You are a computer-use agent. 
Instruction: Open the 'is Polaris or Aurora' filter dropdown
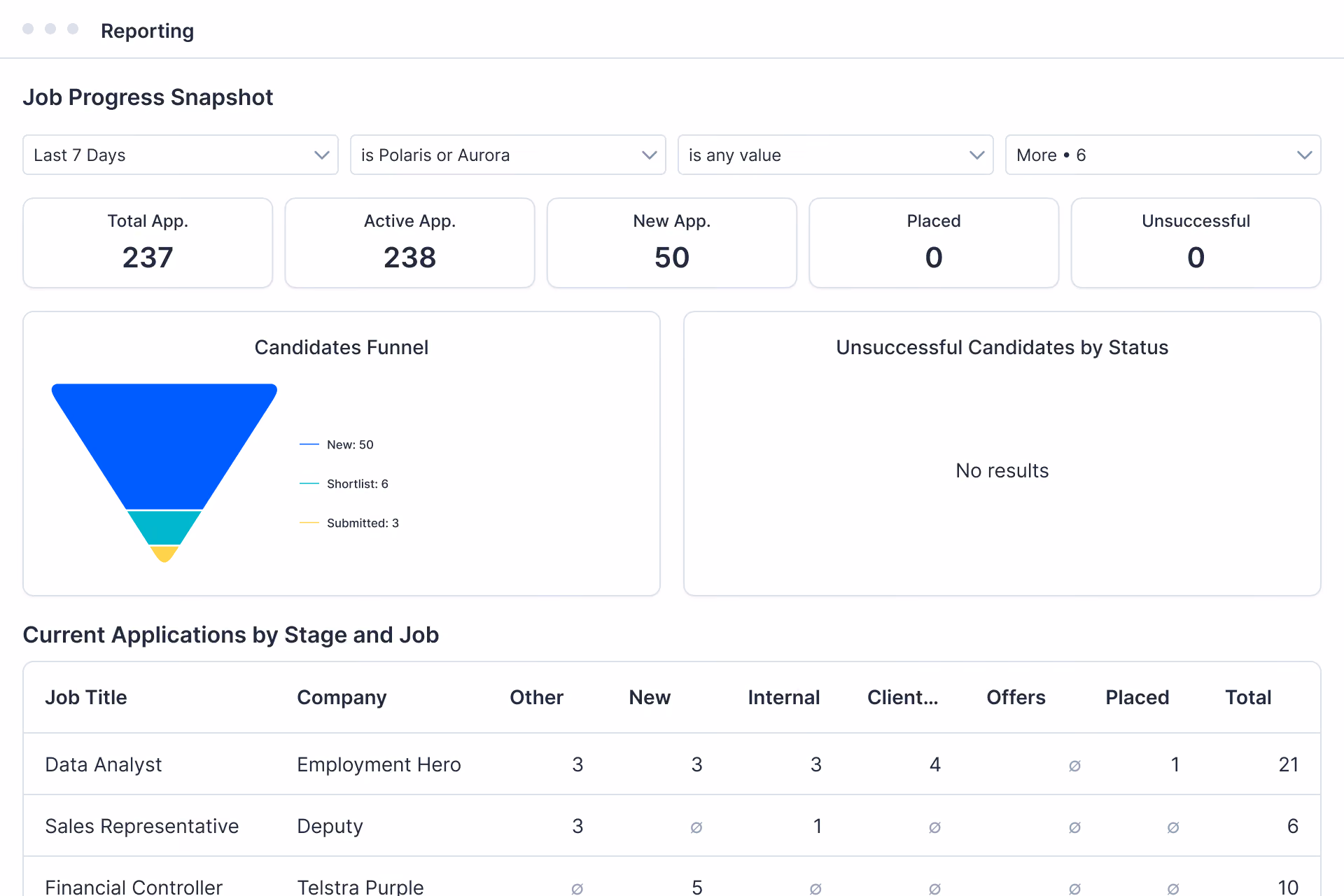(x=508, y=155)
